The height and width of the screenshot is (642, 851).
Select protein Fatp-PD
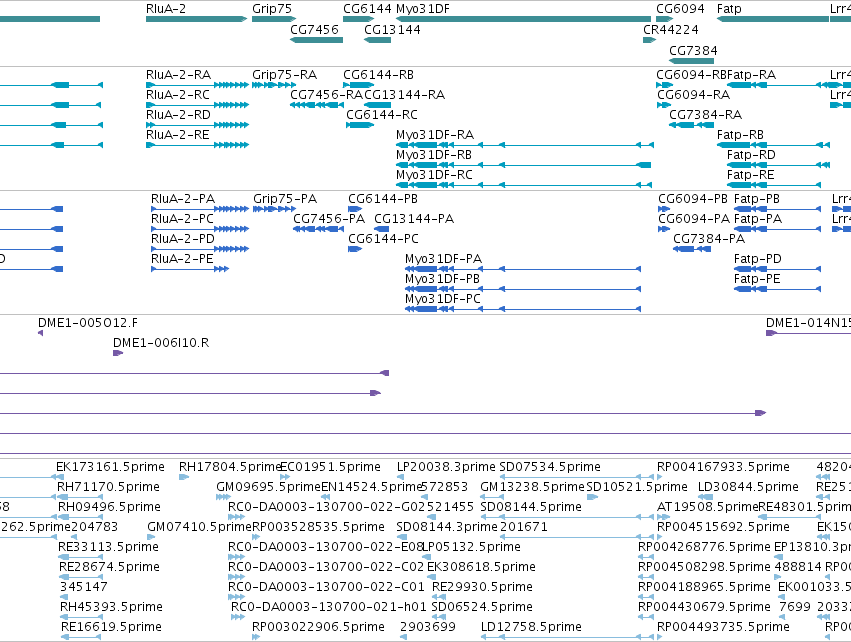click(x=777, y=269)
